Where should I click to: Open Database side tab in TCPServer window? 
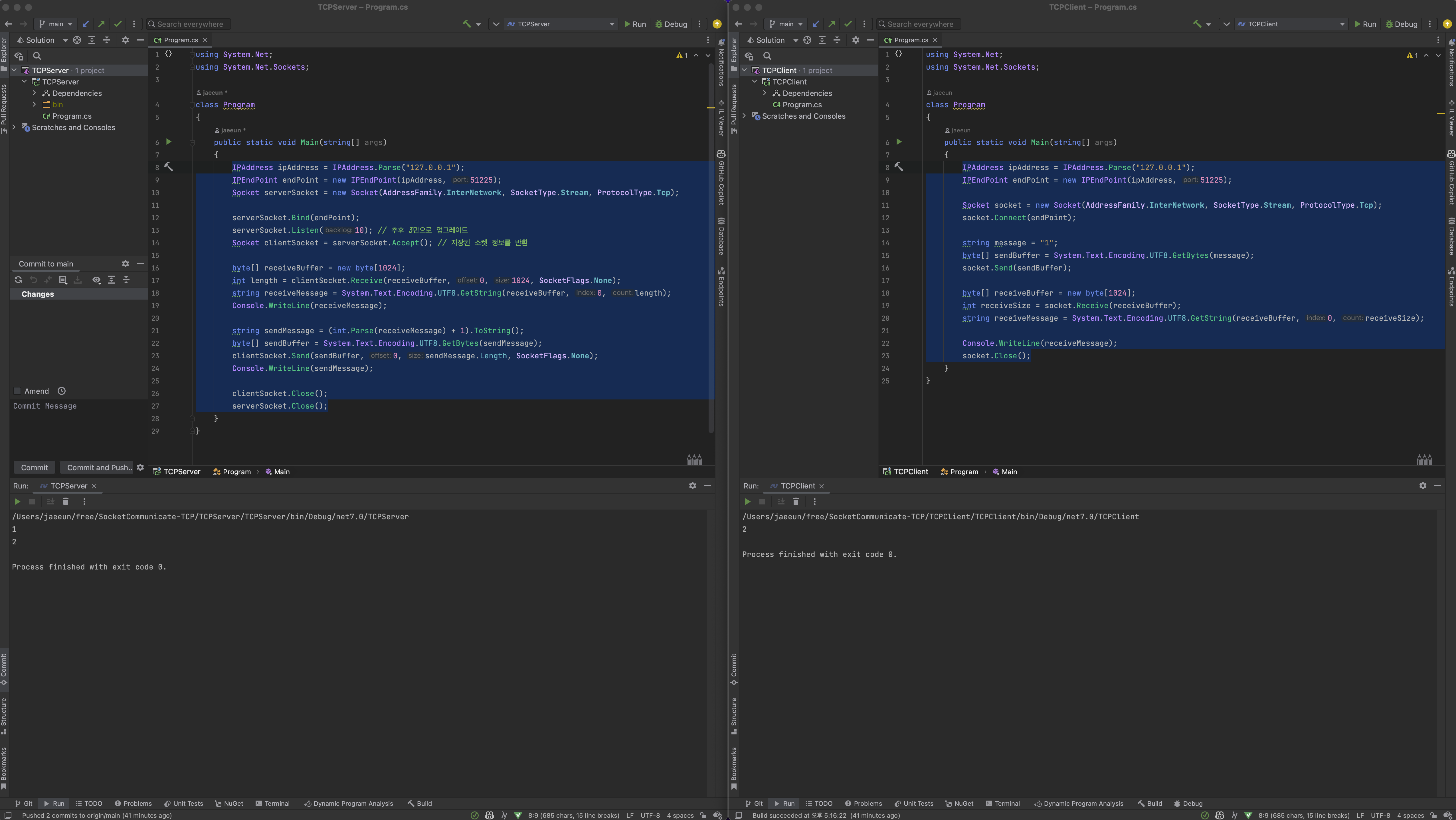click(x=721, y=236)
